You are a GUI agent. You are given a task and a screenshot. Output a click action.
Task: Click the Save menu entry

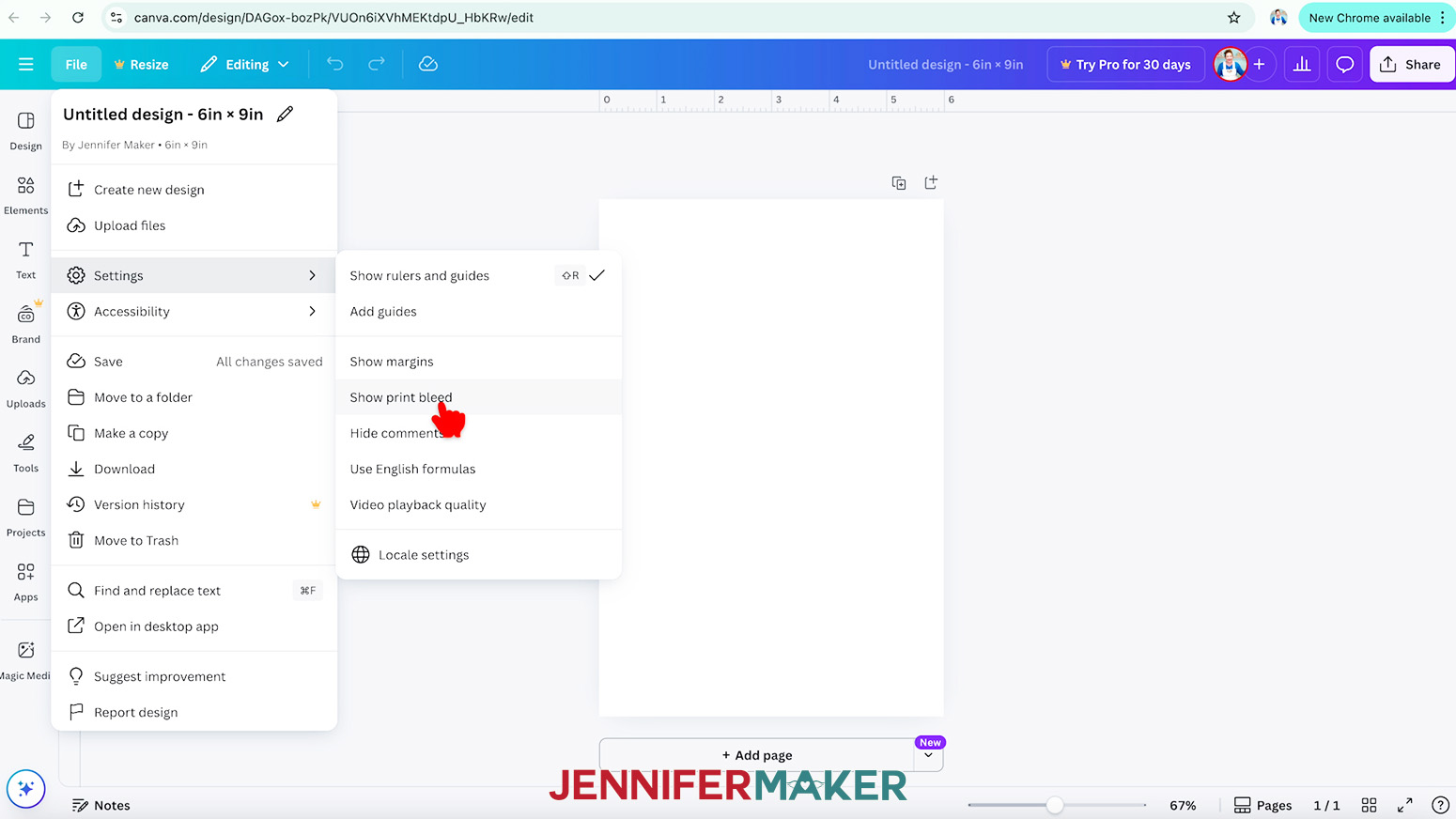(194, 362)
